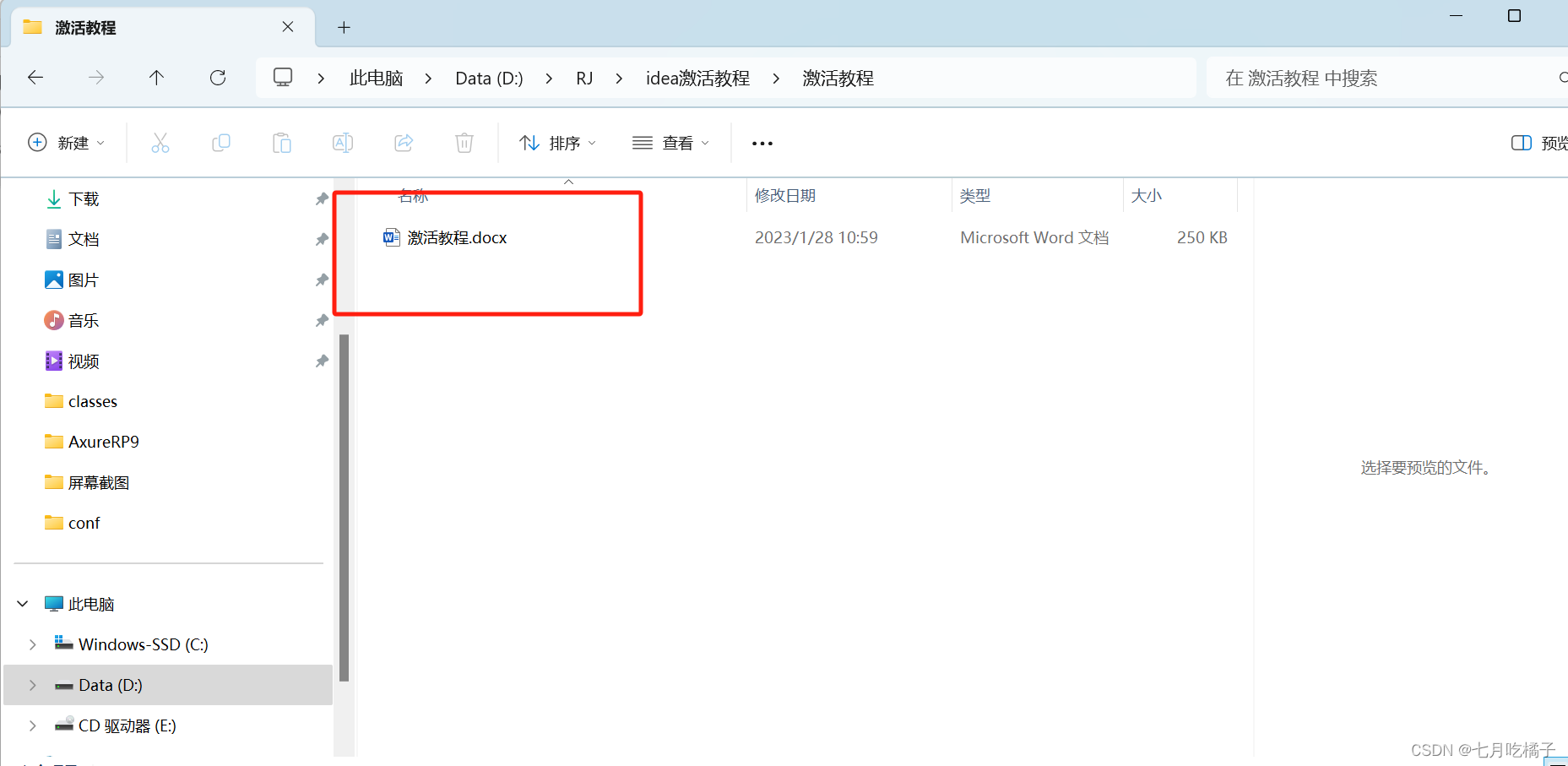This screenshot has width=1568, height=766.
Task: Click the search box 在 激活教程 中搜索
Action: point(1386,78)
